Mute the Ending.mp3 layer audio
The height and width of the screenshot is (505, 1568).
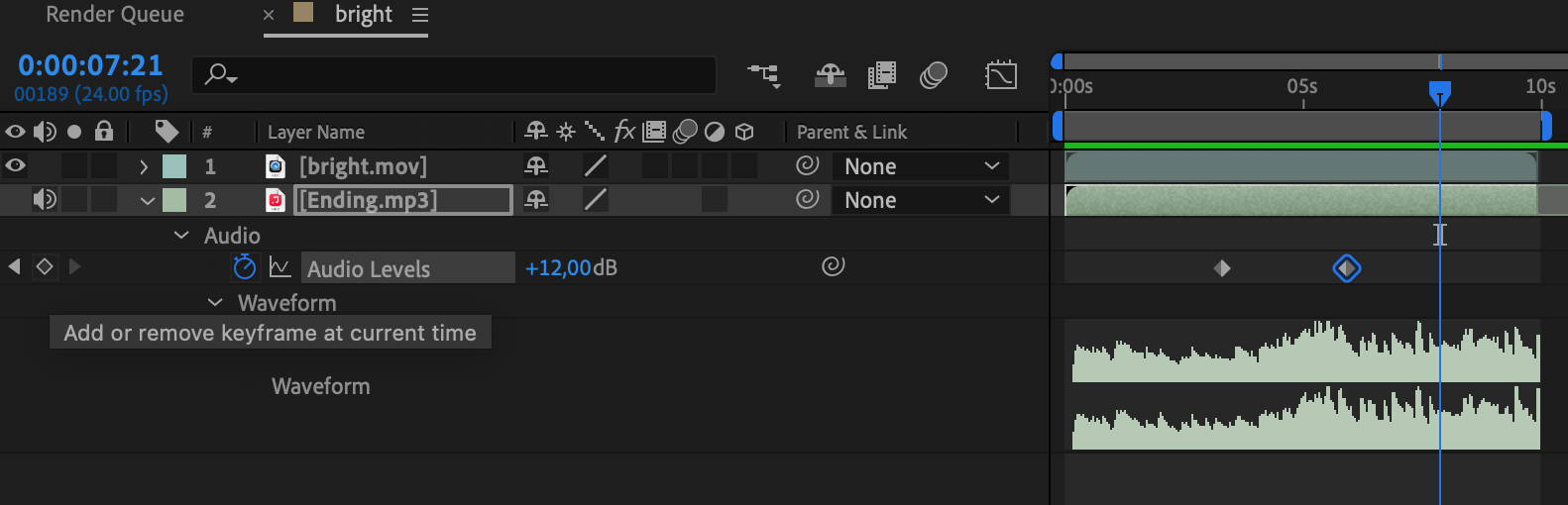[x=45, y=199]
